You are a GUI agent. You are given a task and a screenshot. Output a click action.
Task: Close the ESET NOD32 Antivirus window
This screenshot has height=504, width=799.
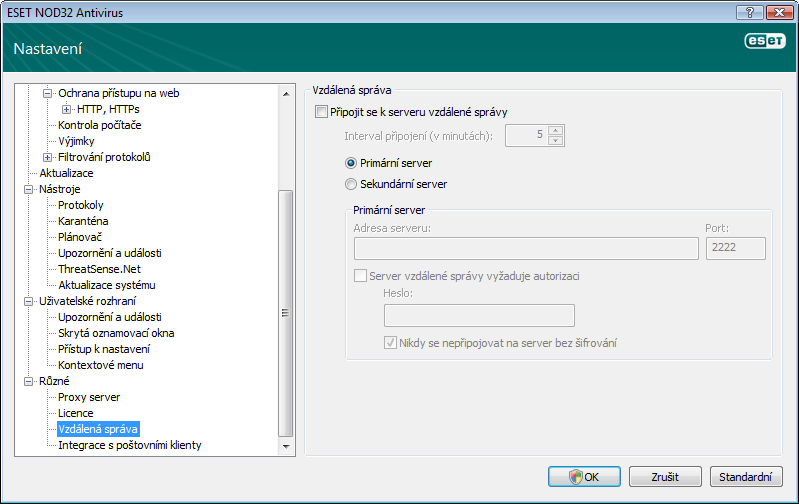779,12
